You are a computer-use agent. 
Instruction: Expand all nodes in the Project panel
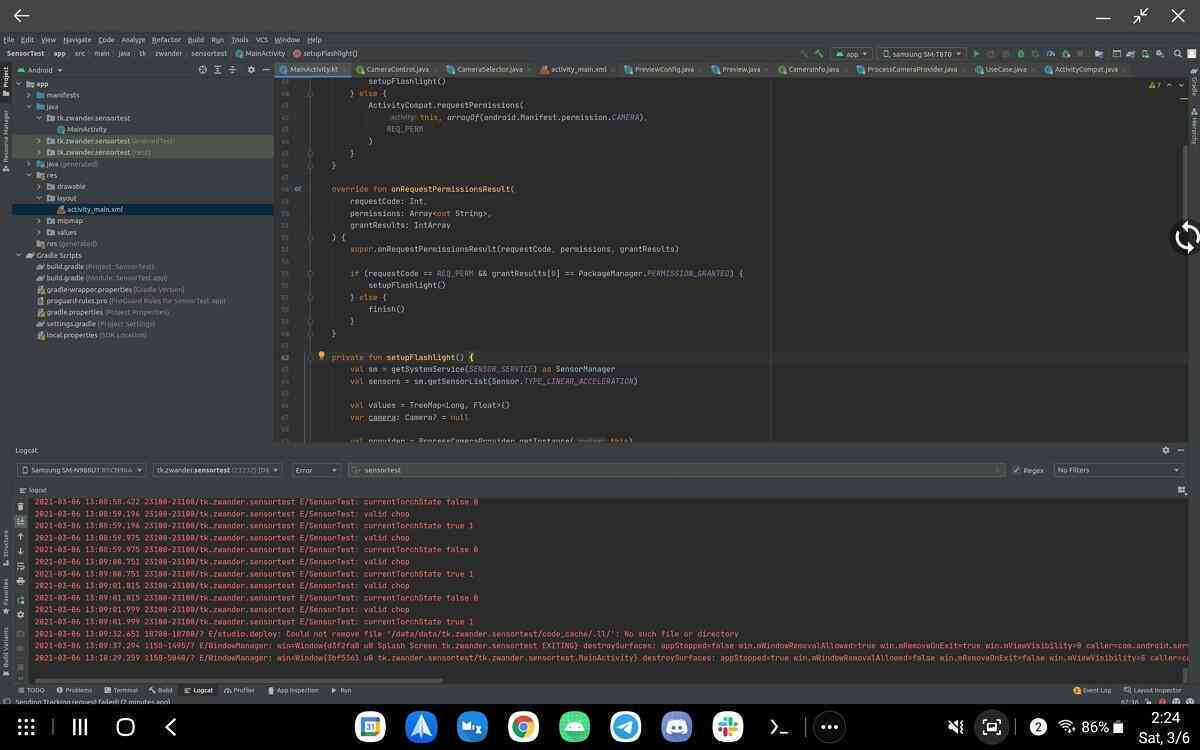[217, 70]
